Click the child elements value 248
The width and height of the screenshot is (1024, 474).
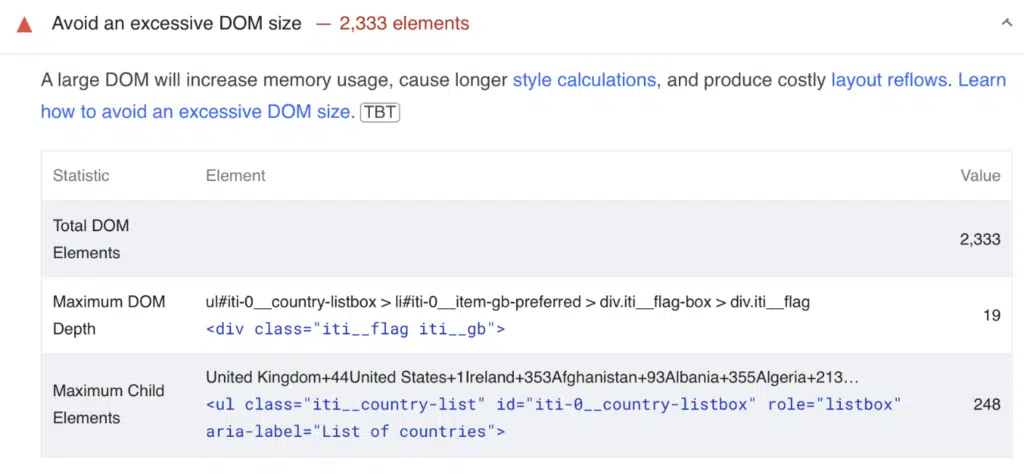tap(986, 404)
